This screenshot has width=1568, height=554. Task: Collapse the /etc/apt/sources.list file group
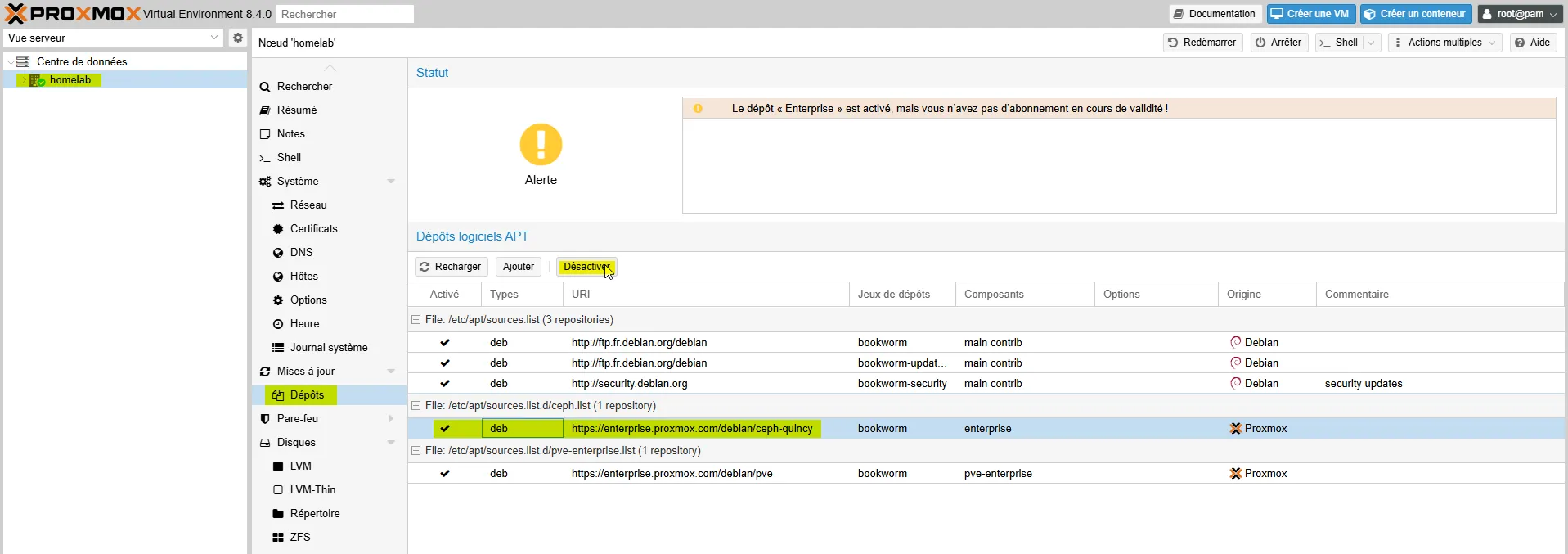(416, 320)
